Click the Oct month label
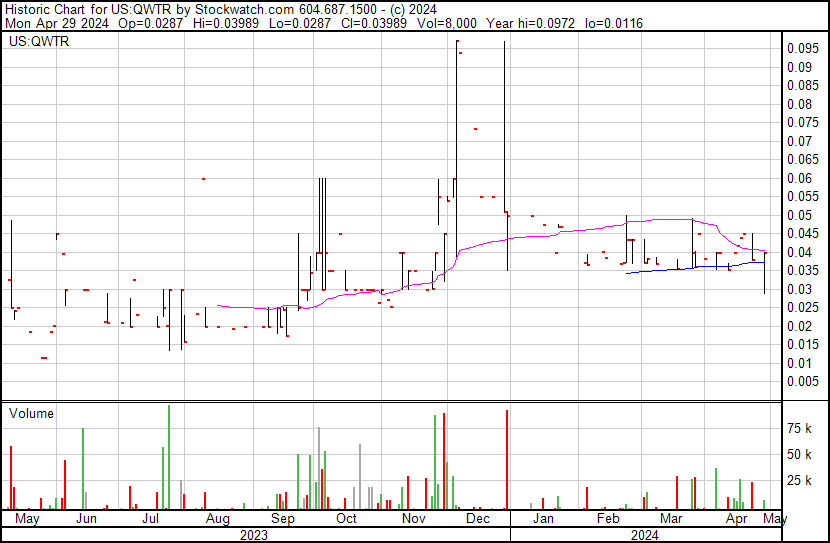Screen dimensions: 830x543 (346, 519)
